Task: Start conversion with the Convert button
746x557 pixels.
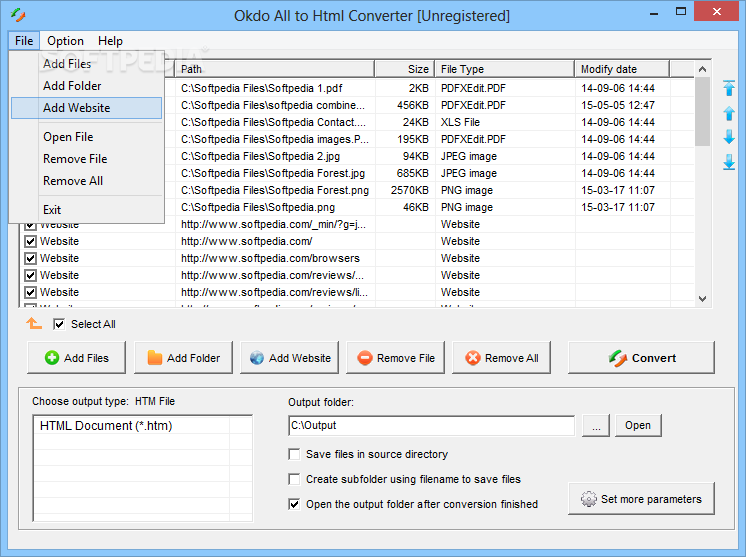Action: [641, 358]
